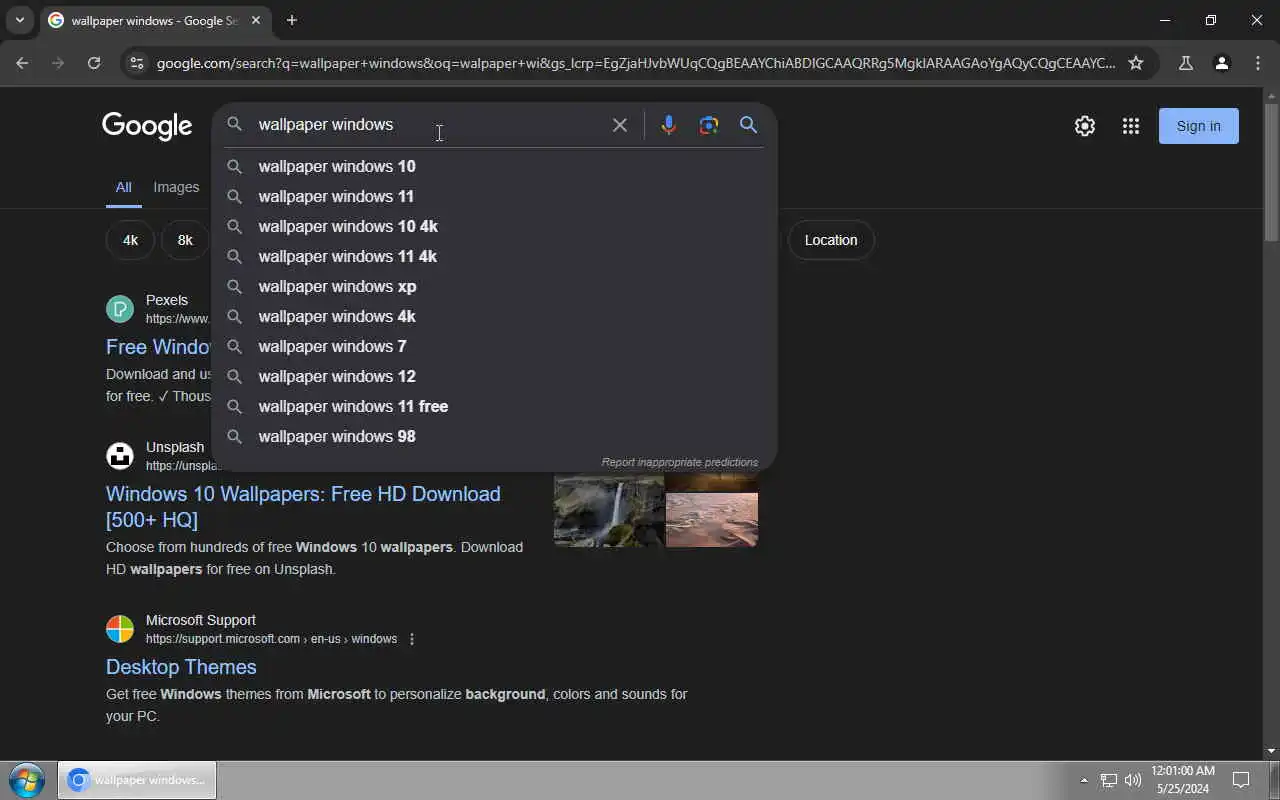
Task: Open the Google apps grid
Action: pyautogui.click(x=1131, y=126)
